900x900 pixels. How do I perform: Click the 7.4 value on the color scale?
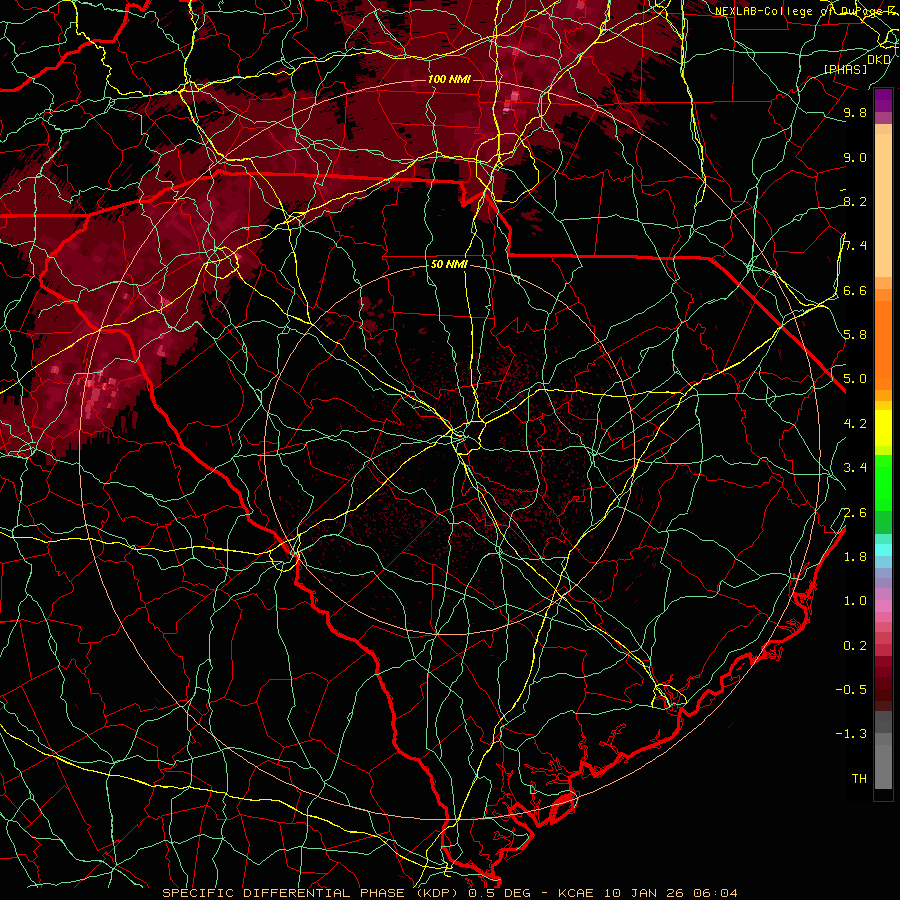(855, 246)
